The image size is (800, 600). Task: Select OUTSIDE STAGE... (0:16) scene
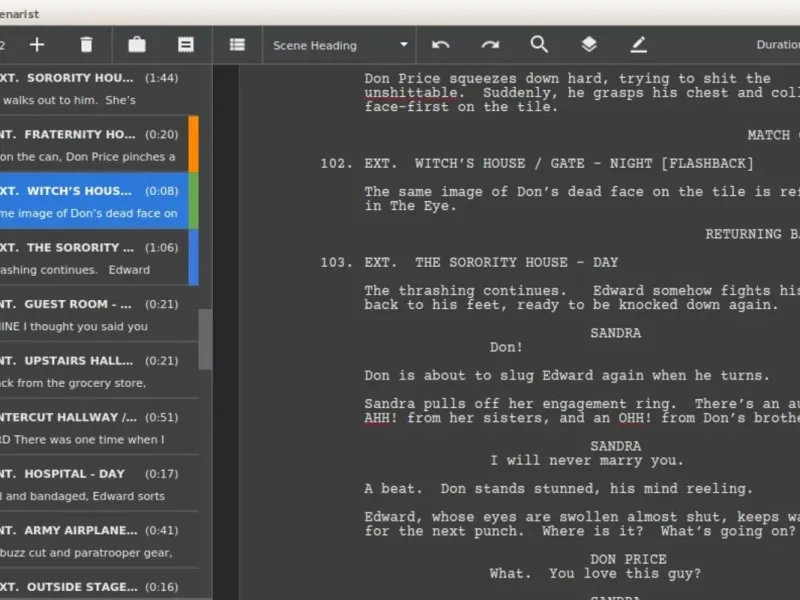99,586
